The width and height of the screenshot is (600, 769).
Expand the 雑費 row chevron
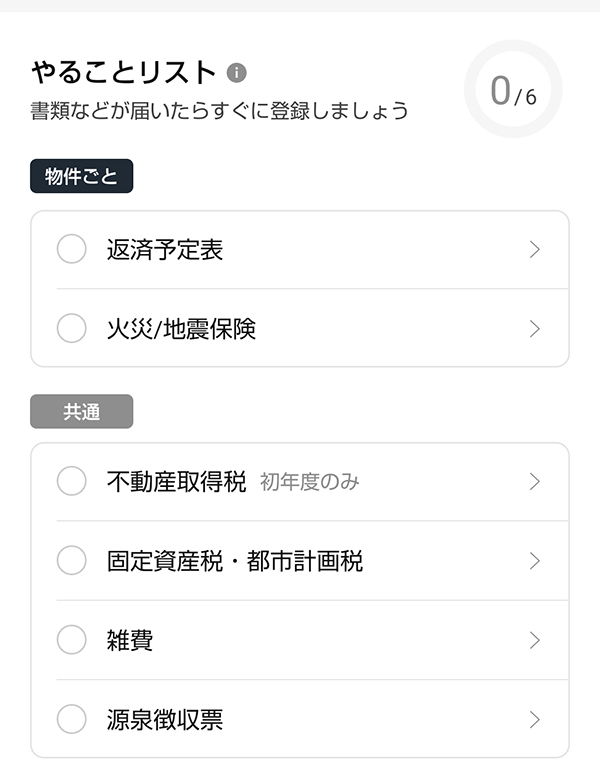coord(534,640)
